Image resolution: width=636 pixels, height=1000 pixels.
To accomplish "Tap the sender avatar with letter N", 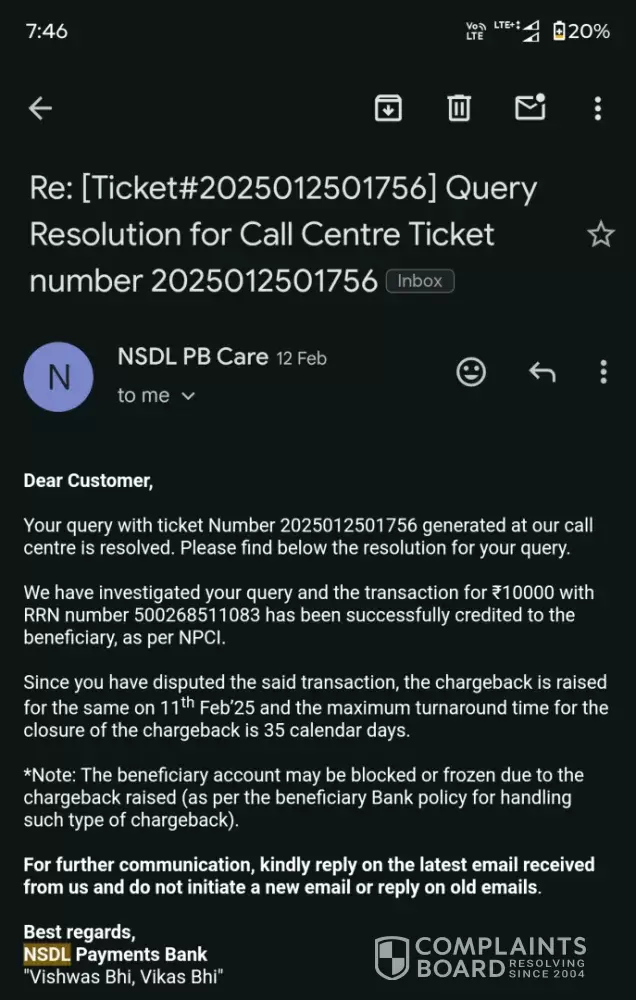I will coord(59,377).
